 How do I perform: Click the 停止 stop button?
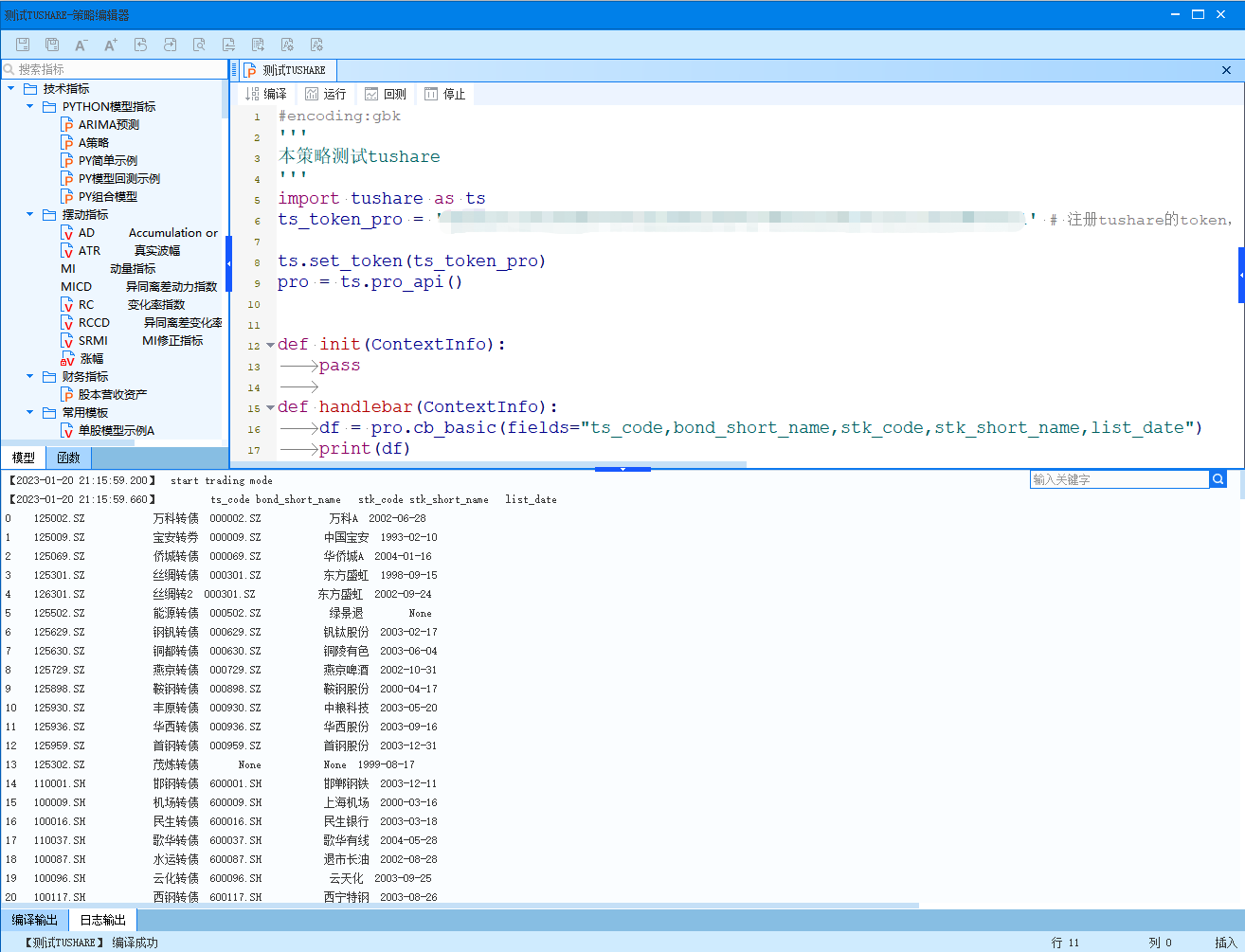[x=445, y=94]
